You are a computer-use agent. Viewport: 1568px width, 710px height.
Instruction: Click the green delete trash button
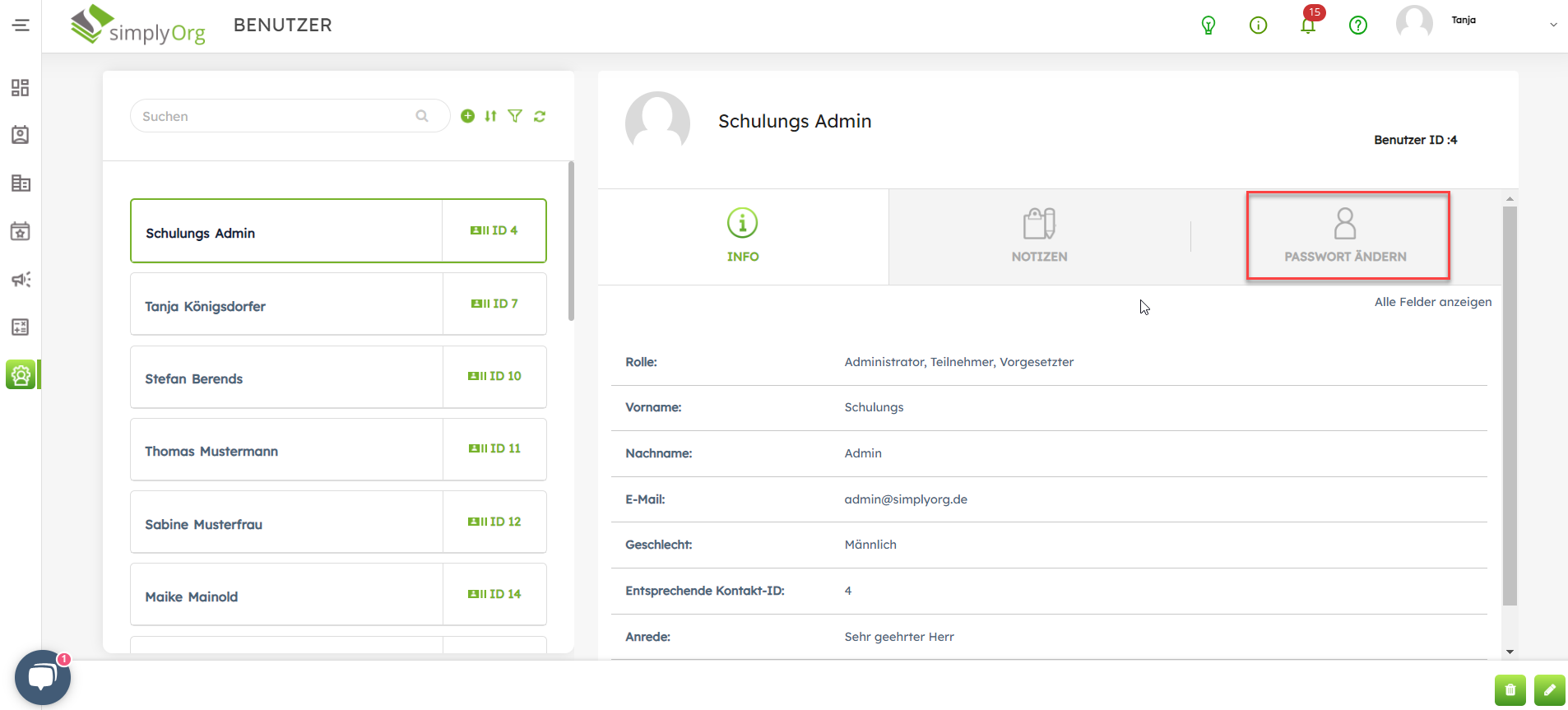pyautogui.click(x=1510, y=690)
